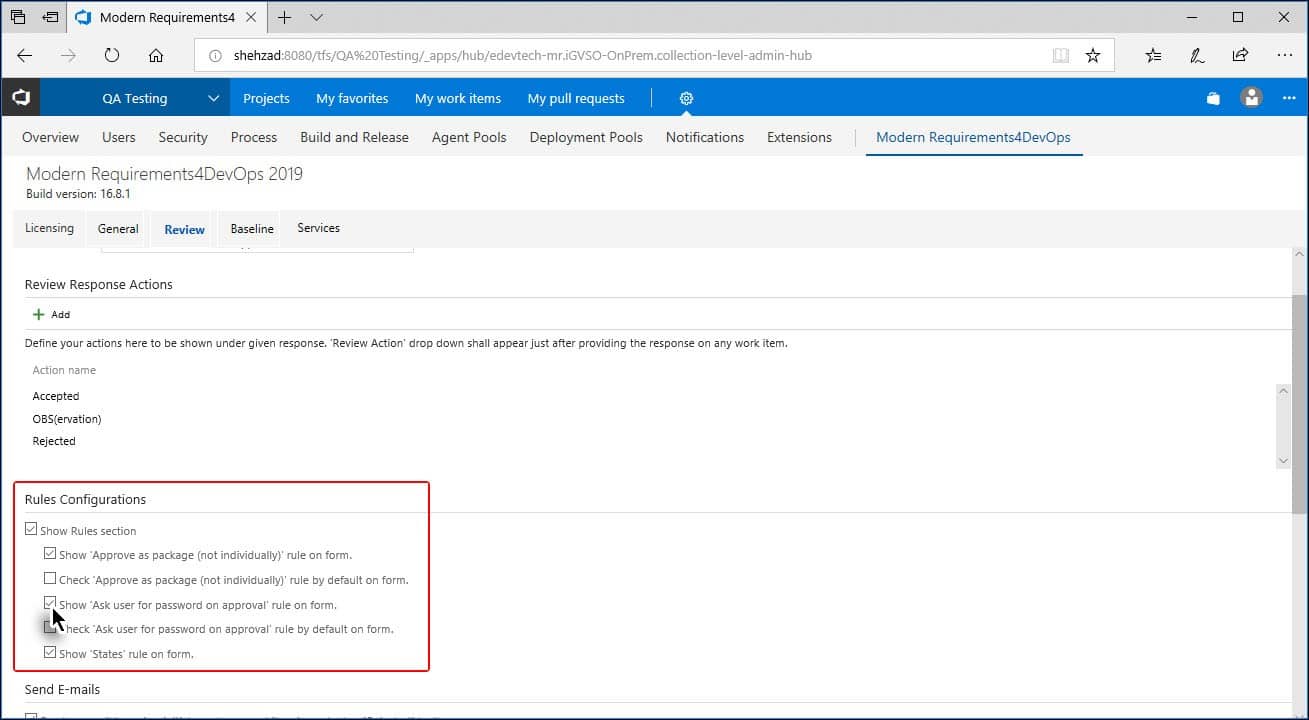Toggle Show 'Approve as package' rule checkbox
Screen dimensions: 1309x720
pyautogui.click(x=50, y=553)
